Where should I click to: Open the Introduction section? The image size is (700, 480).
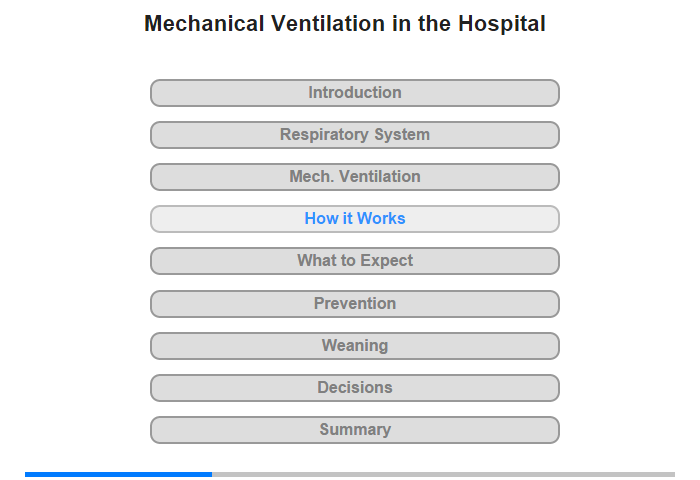[354, 93]
